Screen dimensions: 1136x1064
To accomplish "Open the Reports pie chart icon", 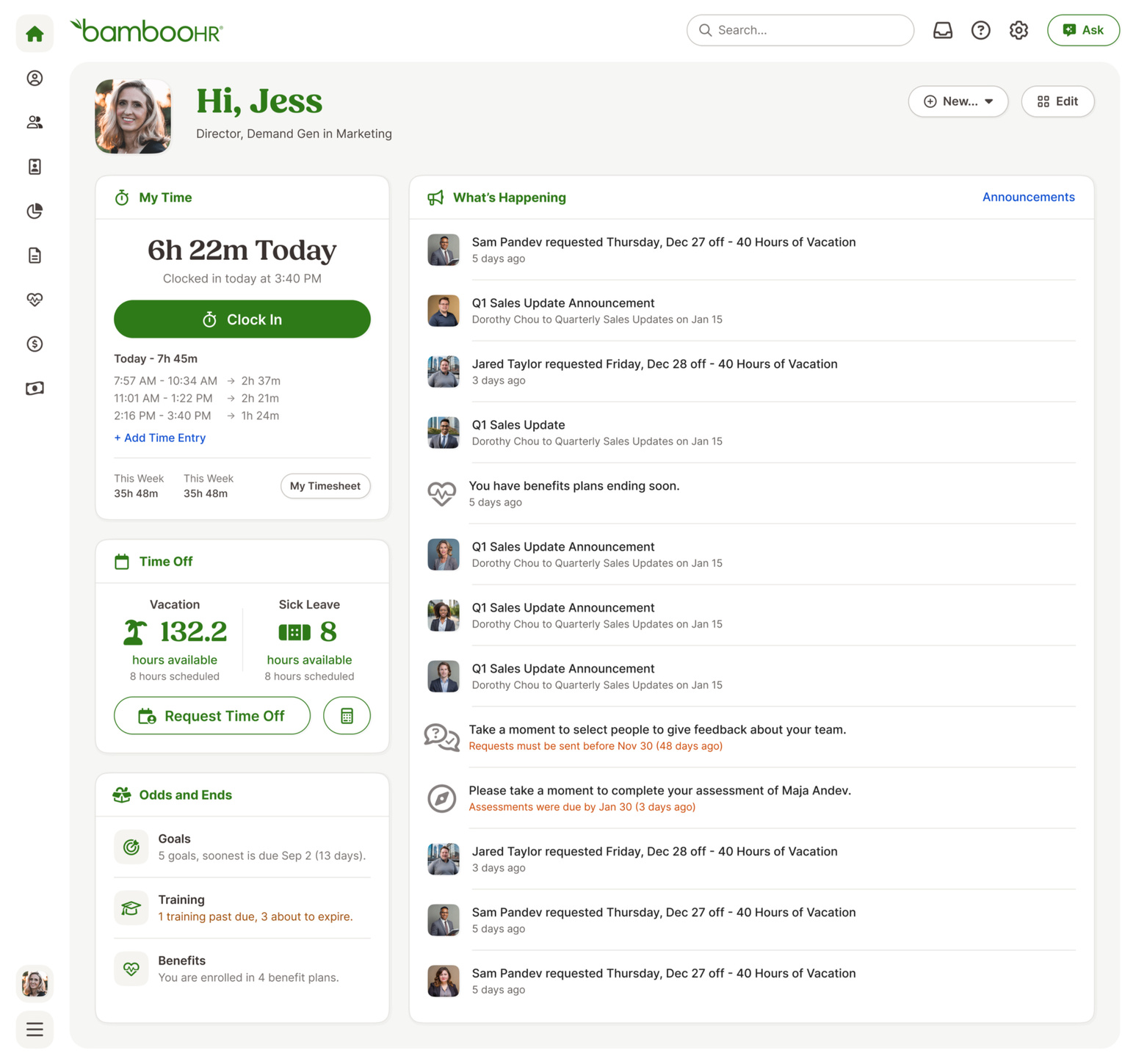I will click(x=35, y=211).
